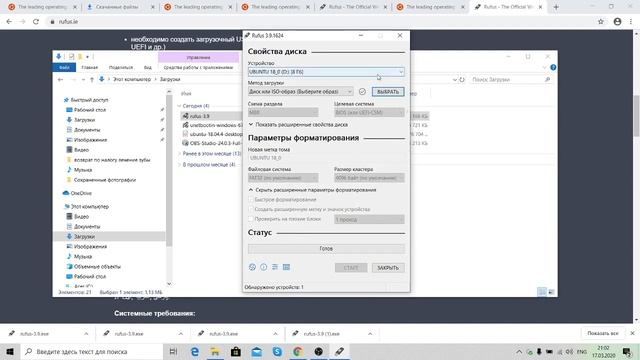Open the Устройство device dropdown
Screen dimensions: 640x360
point(326,72)
